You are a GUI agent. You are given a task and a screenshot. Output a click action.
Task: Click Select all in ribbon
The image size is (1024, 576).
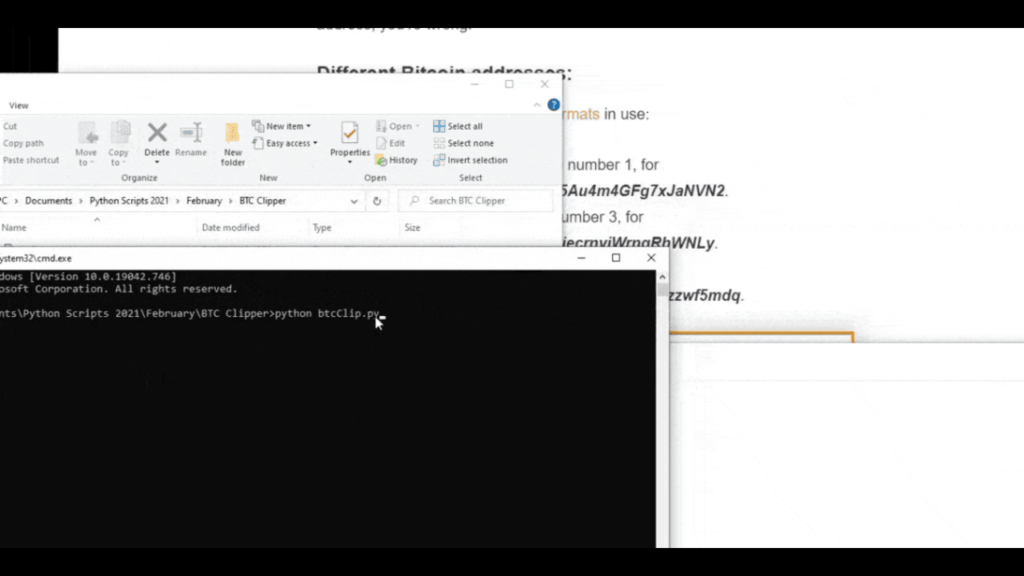[x=458, y=126]
